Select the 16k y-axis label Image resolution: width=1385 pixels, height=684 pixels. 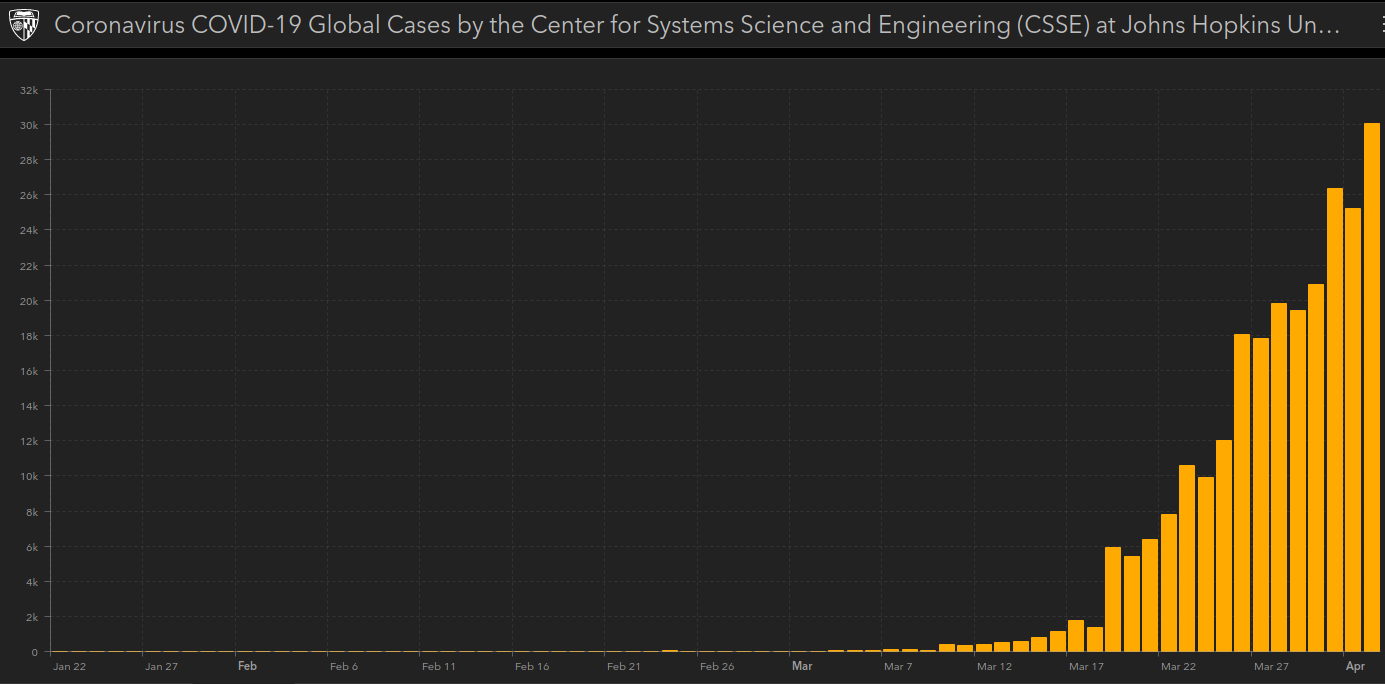[x=29, y=371]
